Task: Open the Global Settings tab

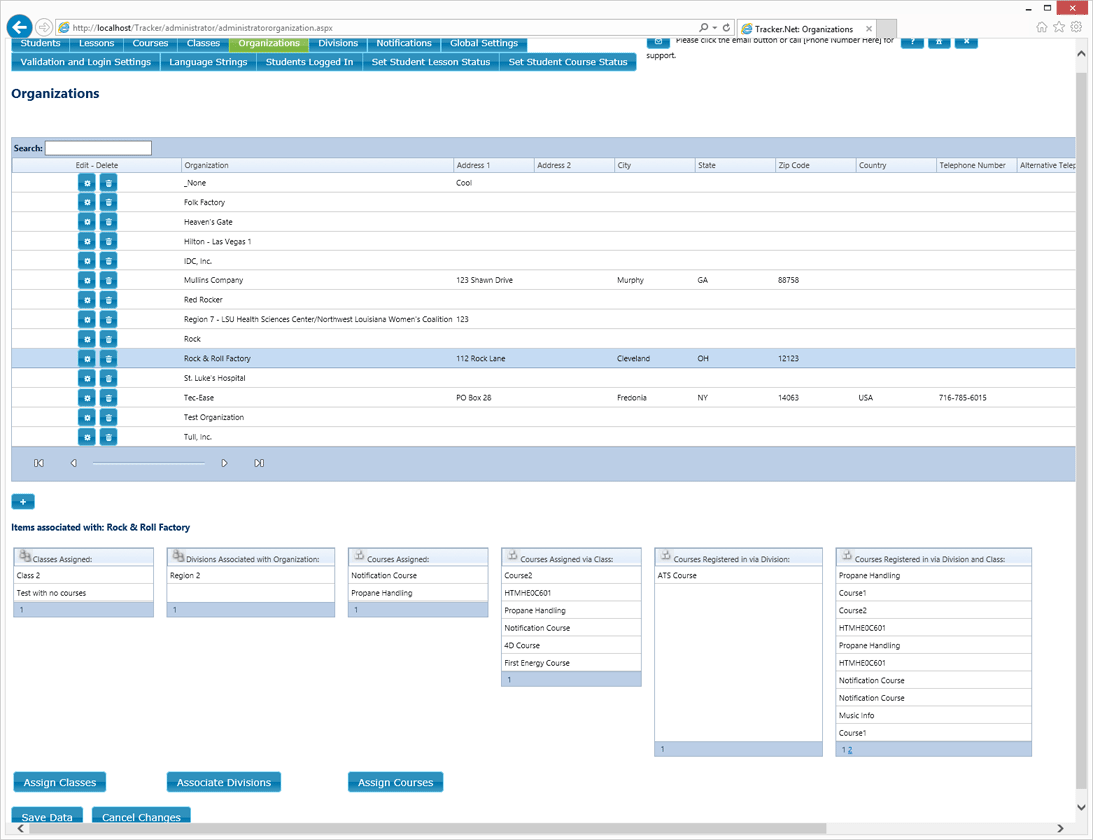Action: [484, 44]
